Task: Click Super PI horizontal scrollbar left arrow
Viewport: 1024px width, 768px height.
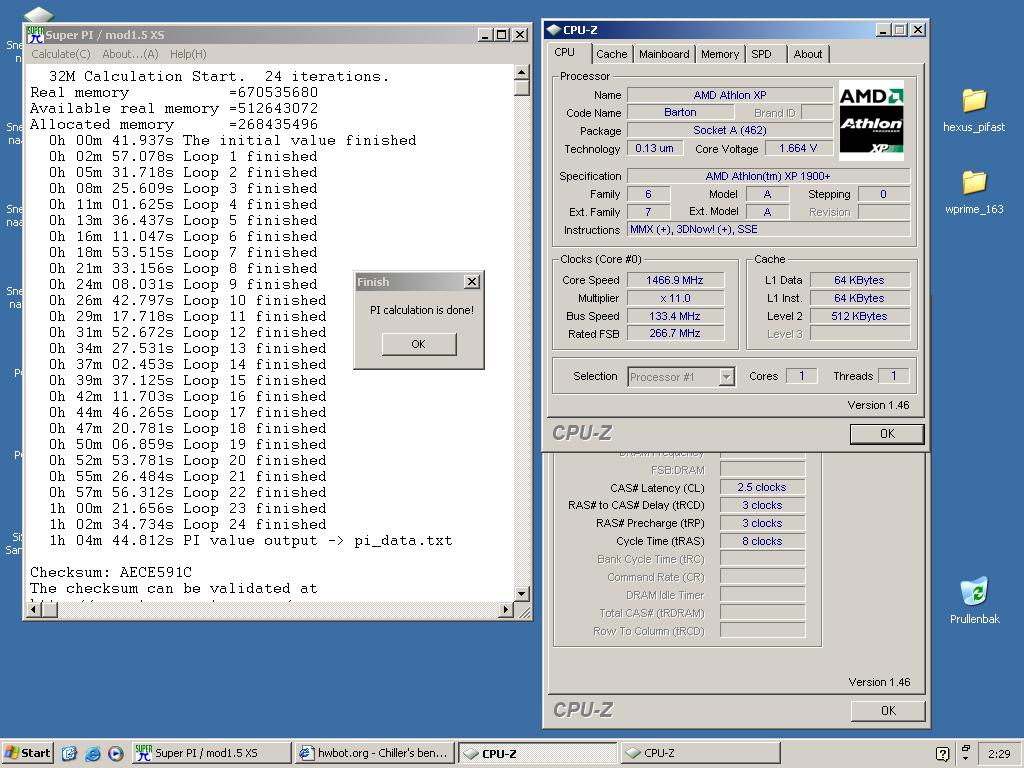Action: coord(34,609)
